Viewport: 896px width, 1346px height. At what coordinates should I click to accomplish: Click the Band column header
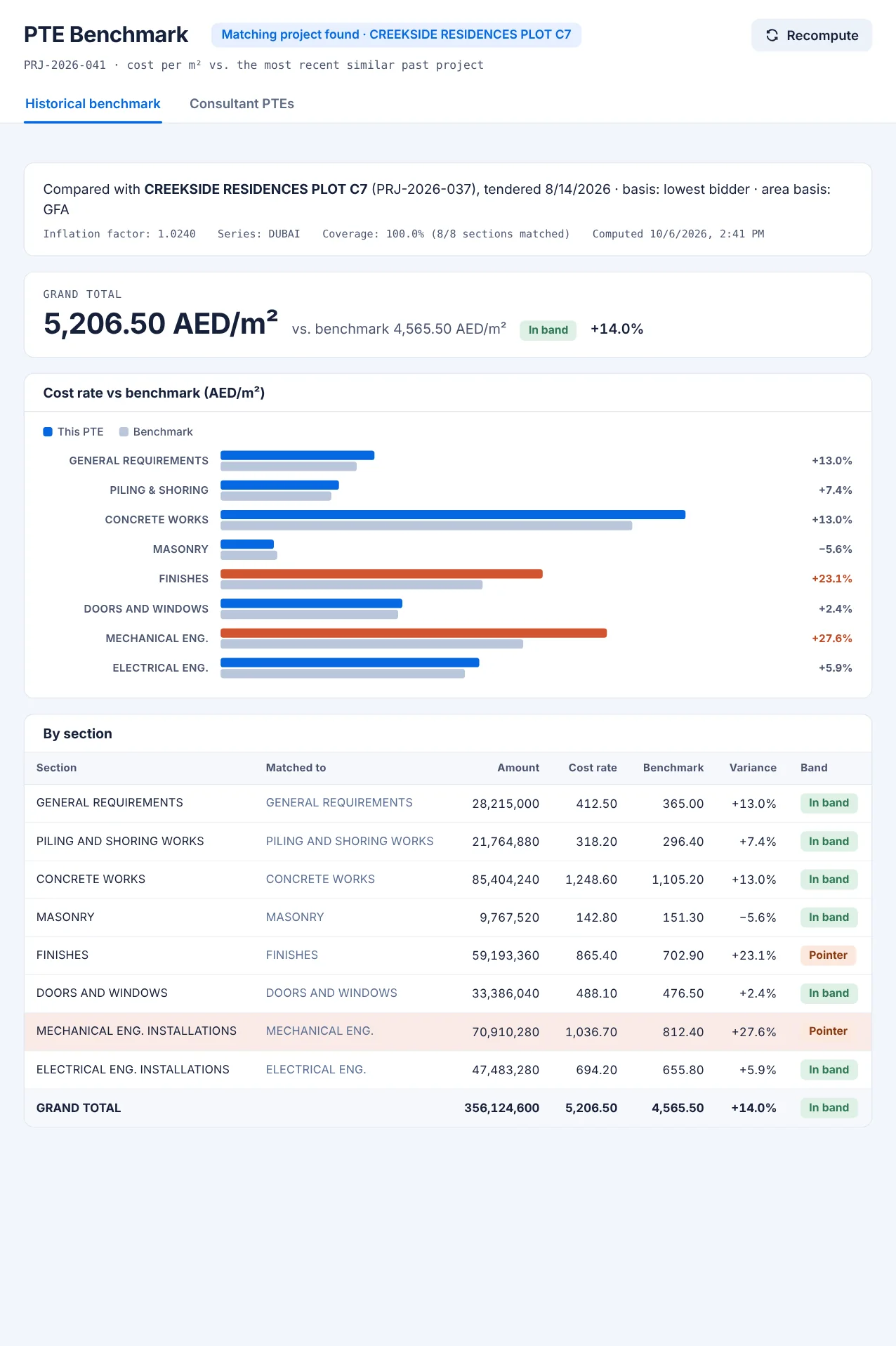pos(814,768)
